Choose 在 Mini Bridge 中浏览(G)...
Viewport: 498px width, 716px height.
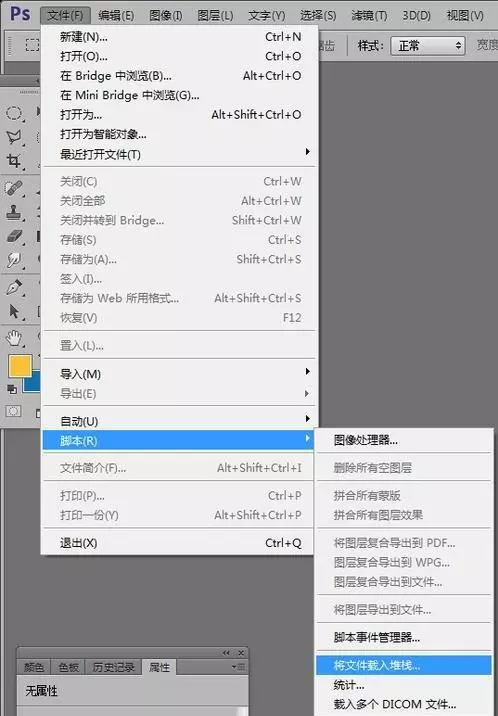(x=179, y=95)
